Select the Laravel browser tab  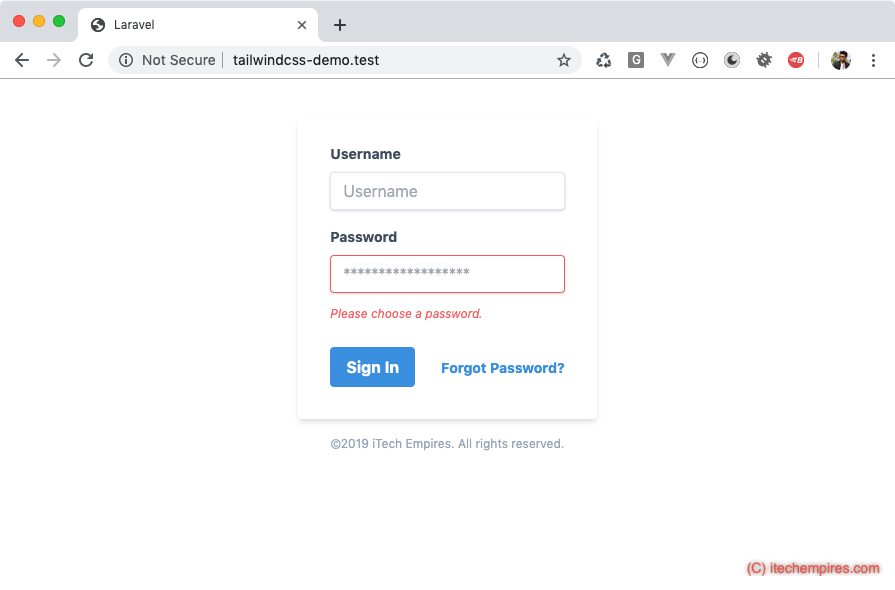(x=180, y=24)
